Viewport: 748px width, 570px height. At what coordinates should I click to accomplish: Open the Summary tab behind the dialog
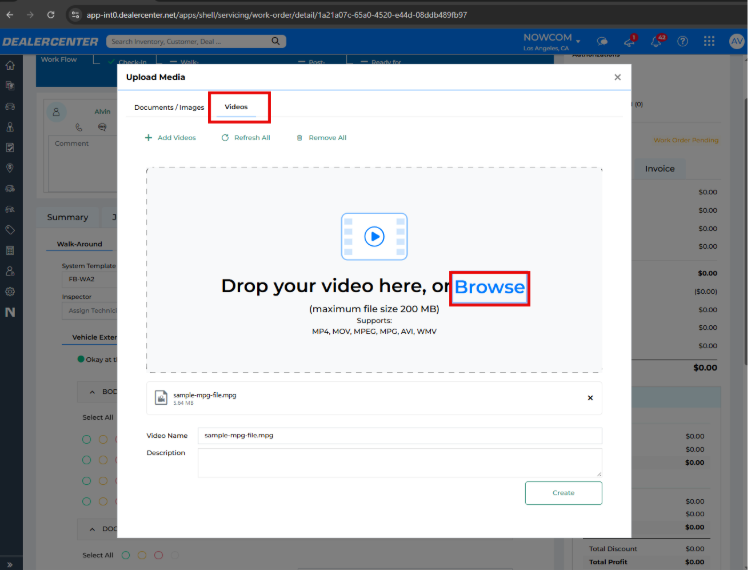click(68, 218)
